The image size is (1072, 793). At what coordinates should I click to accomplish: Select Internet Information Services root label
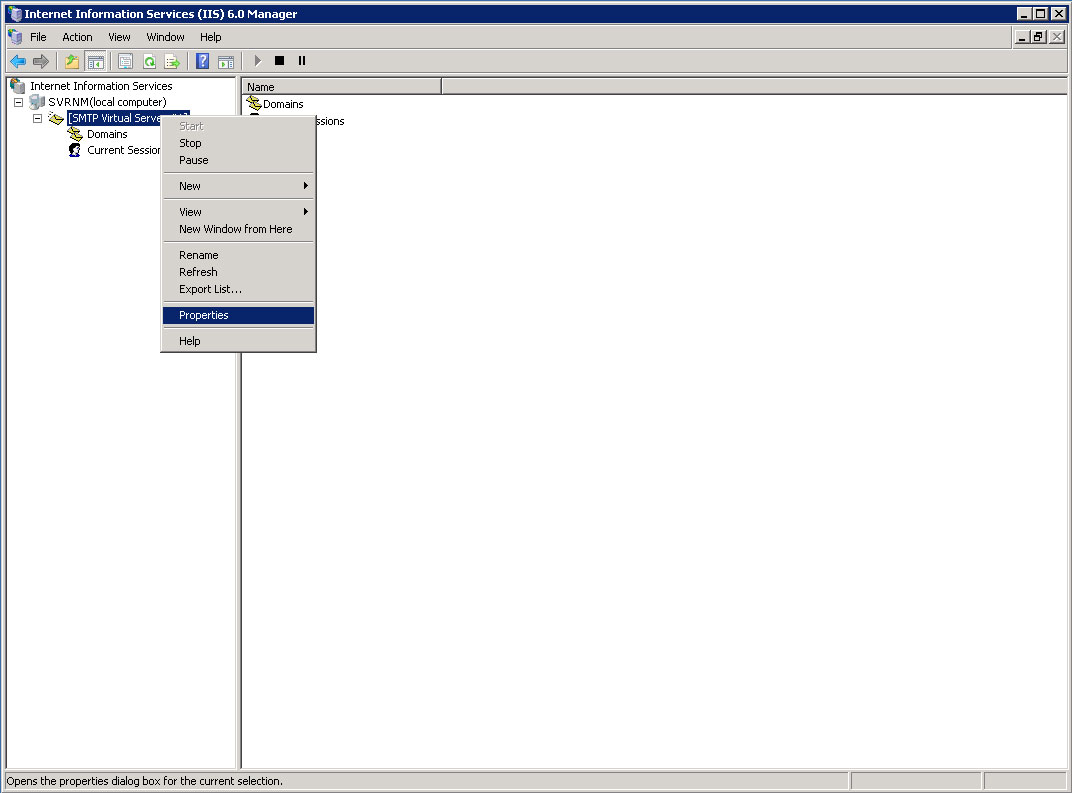[101, 86]
